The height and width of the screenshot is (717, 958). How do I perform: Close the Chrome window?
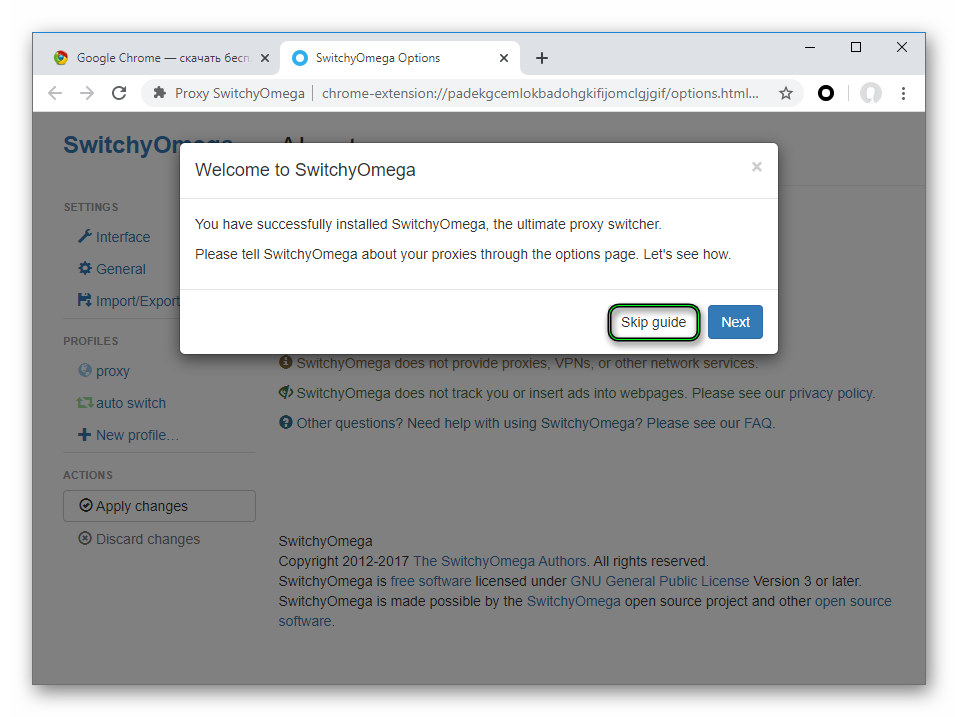pos(902,47)
